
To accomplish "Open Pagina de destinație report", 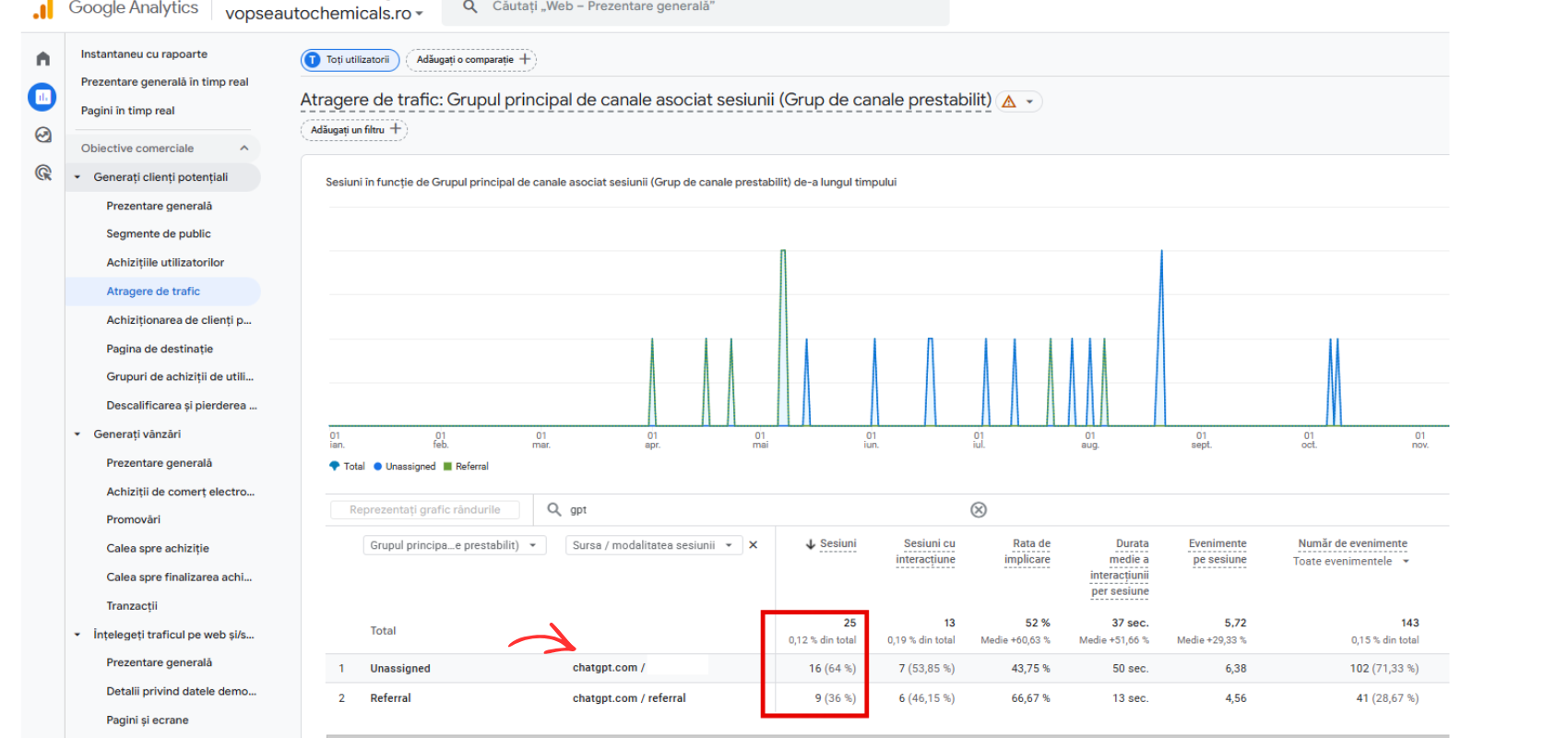I will (160, 349).
